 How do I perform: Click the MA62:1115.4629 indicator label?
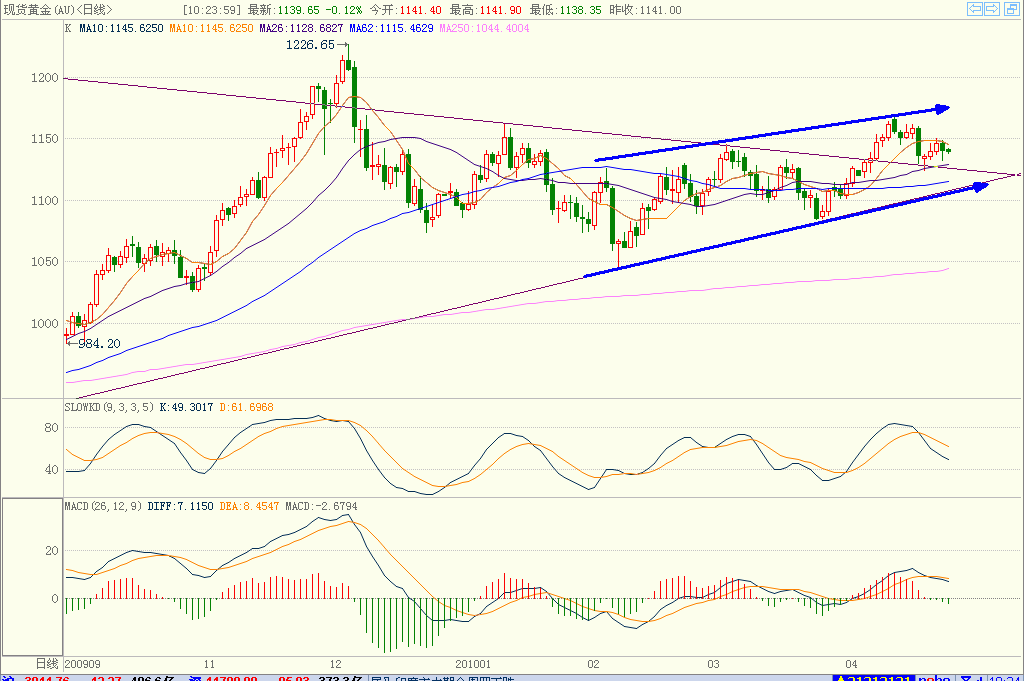[x=391, y=28]
